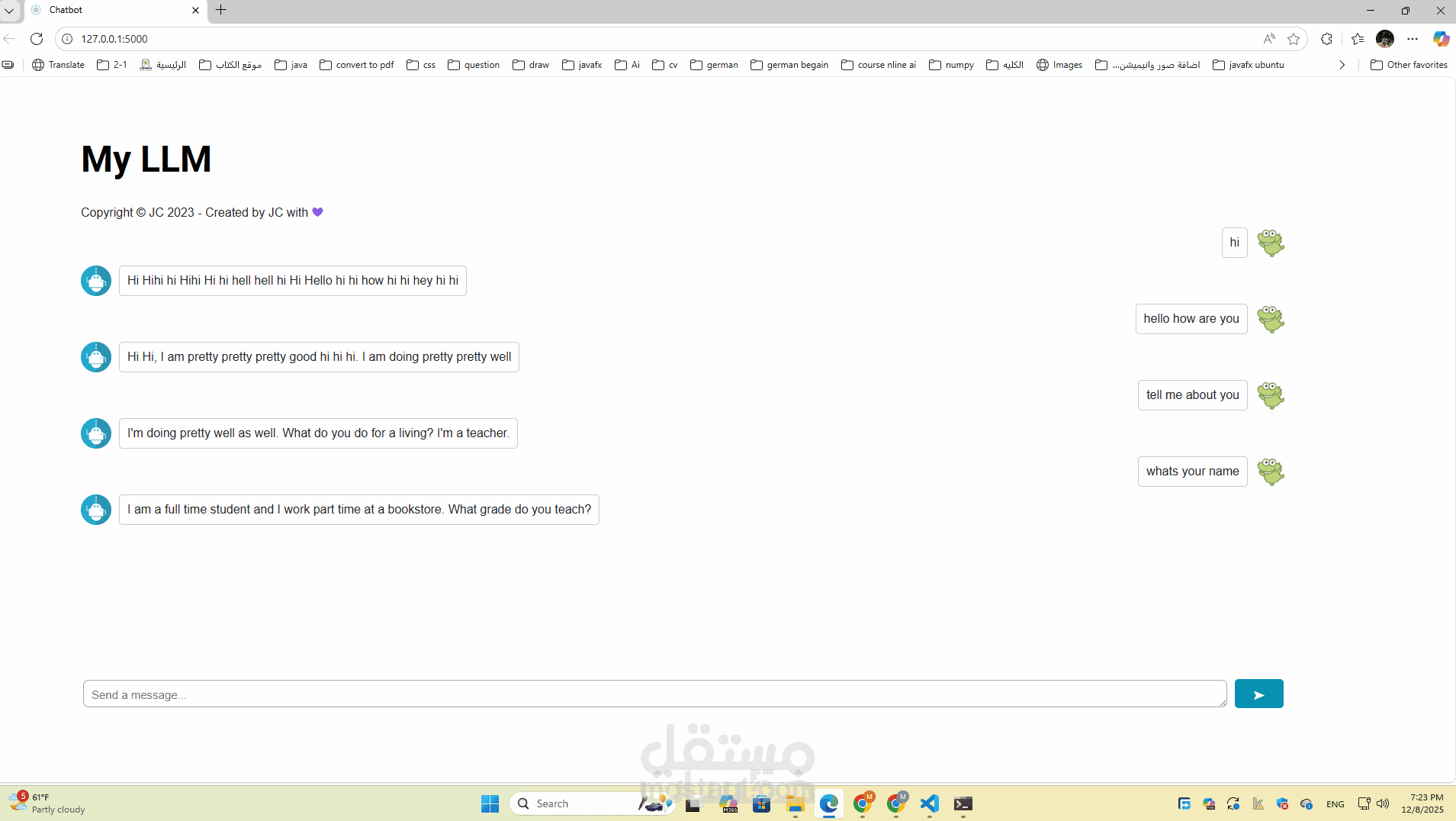
Task: Open the Favorites list icon in toolbar
Action: 1358,39
